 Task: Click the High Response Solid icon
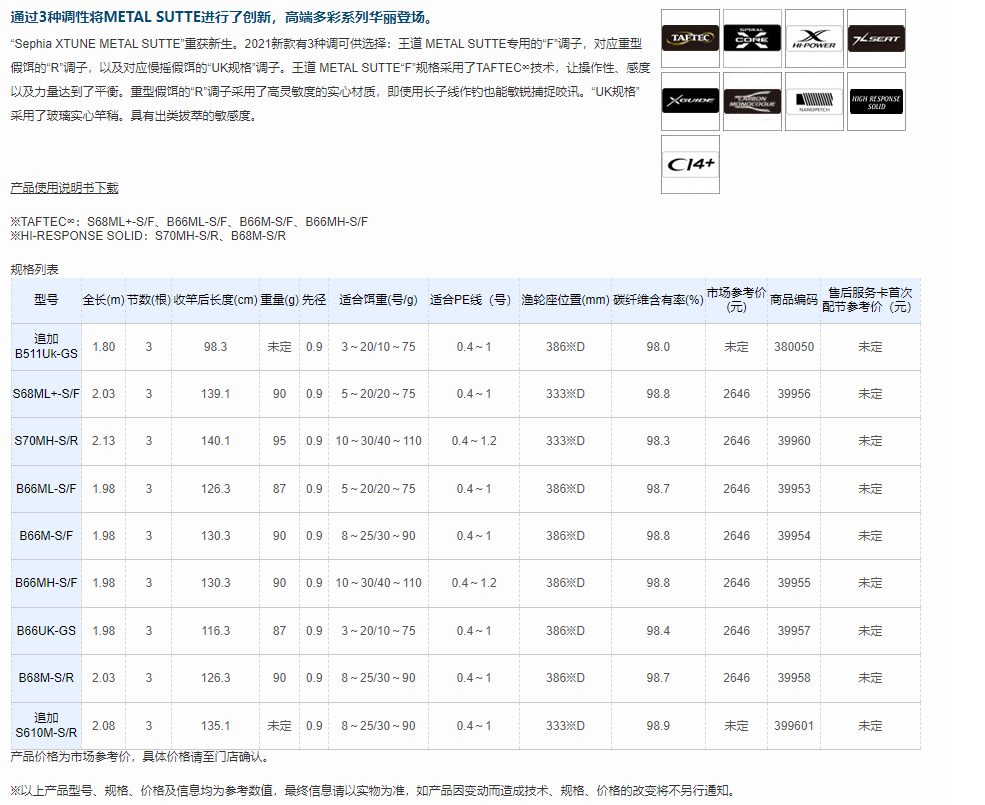(876, 101)
